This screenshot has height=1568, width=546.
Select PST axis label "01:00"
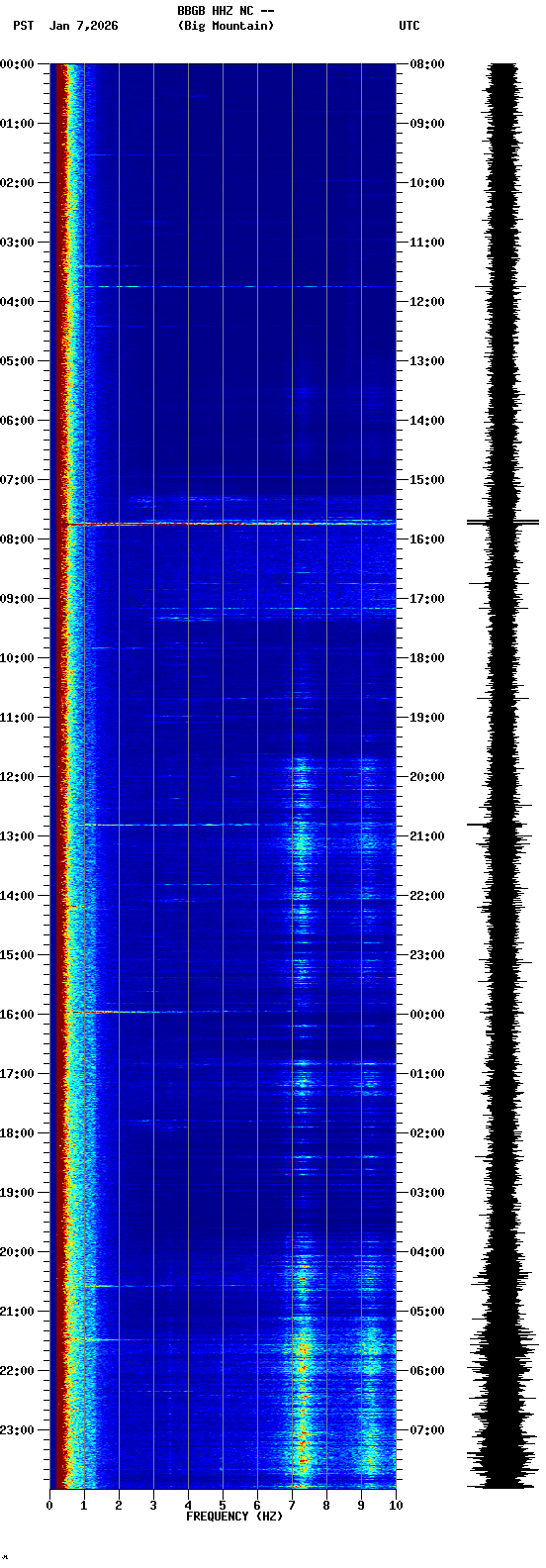pyautogui.click(x=17, y=124)
